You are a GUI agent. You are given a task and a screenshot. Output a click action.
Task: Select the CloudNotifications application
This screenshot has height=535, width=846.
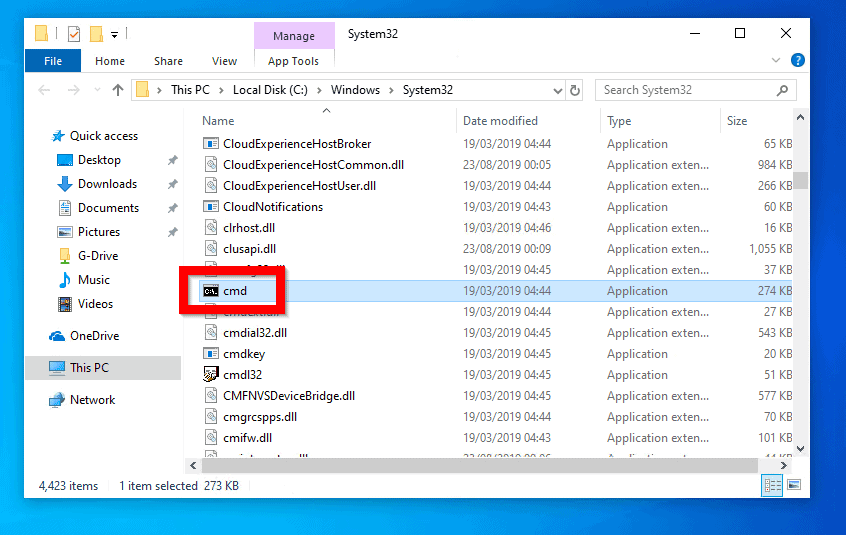point(272,207)
